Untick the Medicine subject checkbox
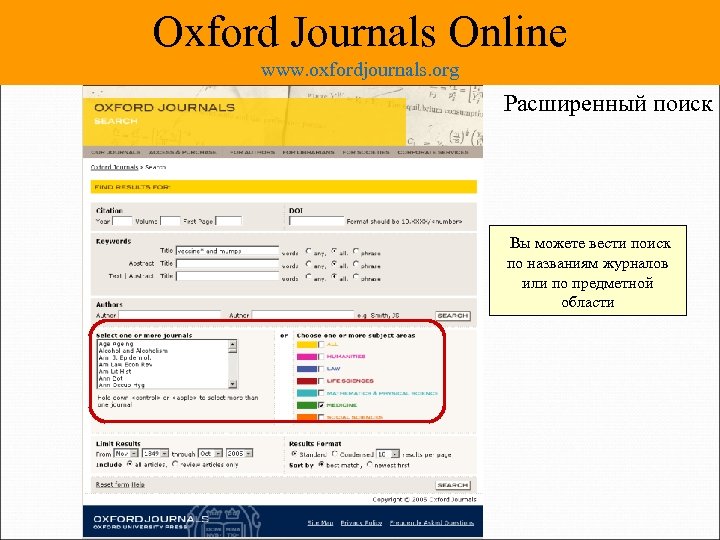This screenshot has height=540, width=720. (321, 405)
